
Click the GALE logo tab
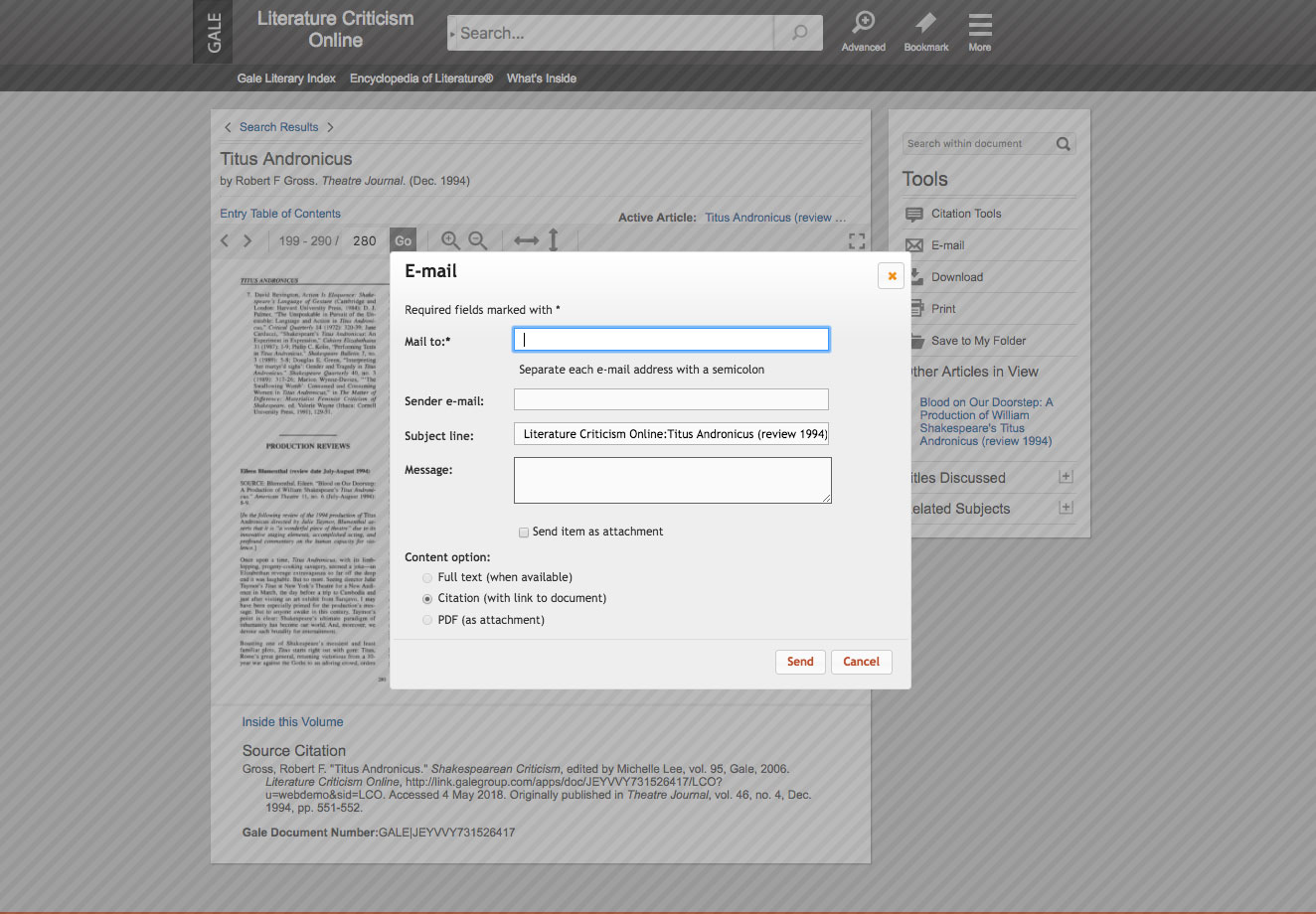pyautogui.click(x=213, y=32)
